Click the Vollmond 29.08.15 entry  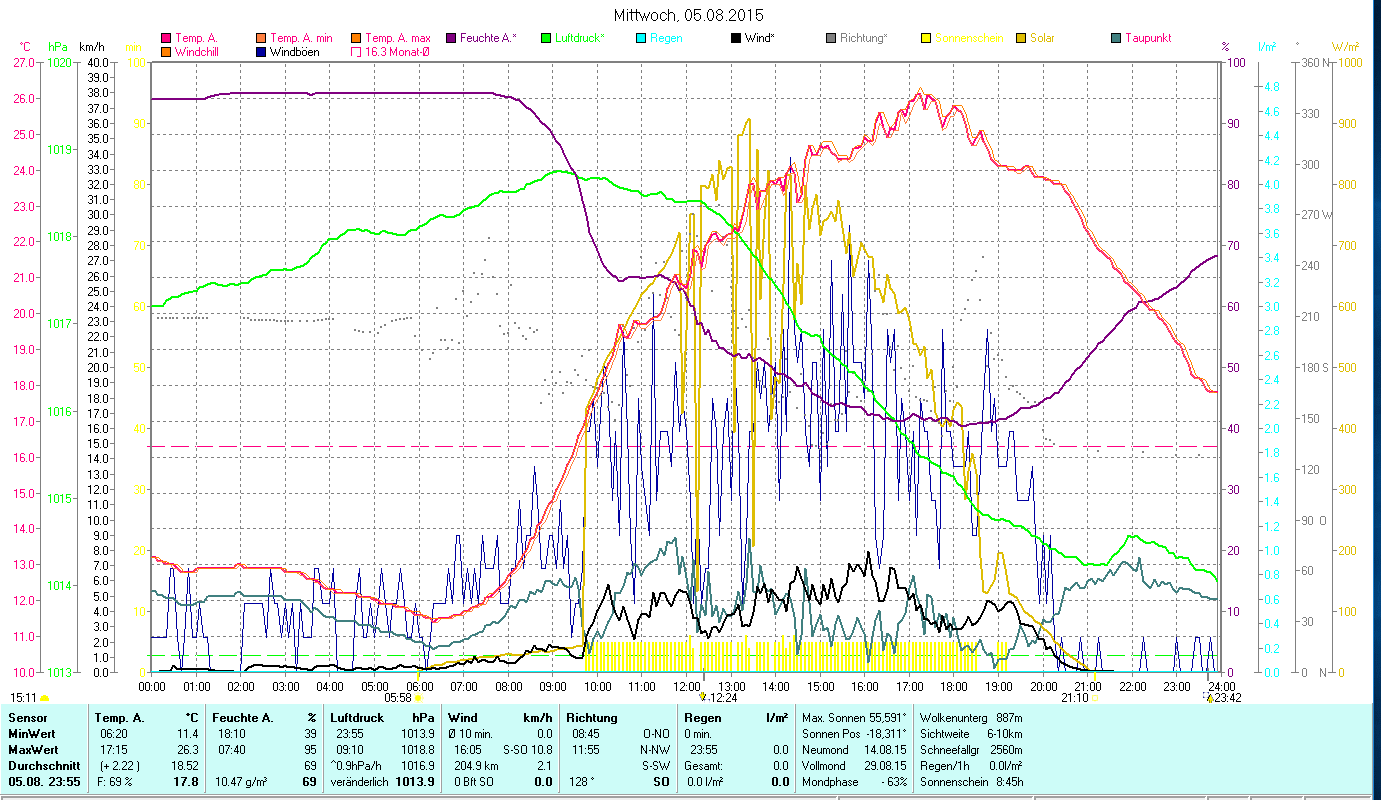coord(854,766)
